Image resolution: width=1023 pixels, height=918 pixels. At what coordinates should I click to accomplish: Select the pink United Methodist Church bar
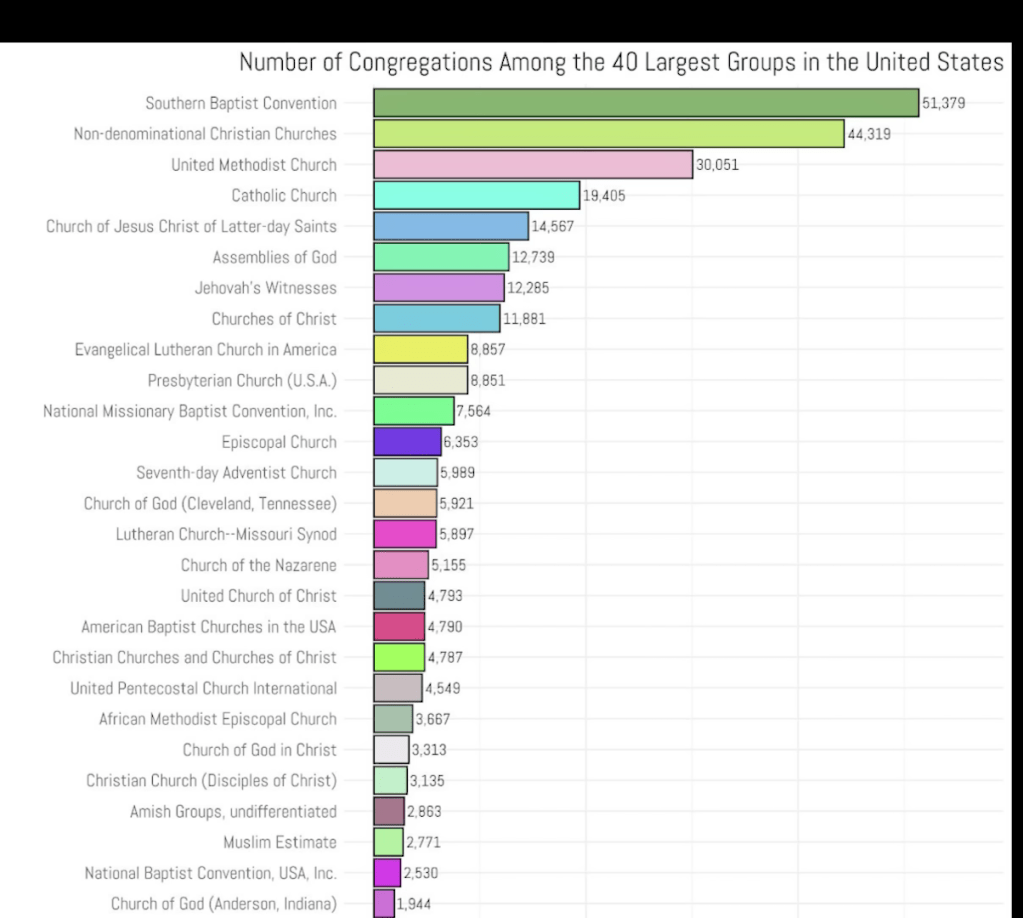[533, 165]
